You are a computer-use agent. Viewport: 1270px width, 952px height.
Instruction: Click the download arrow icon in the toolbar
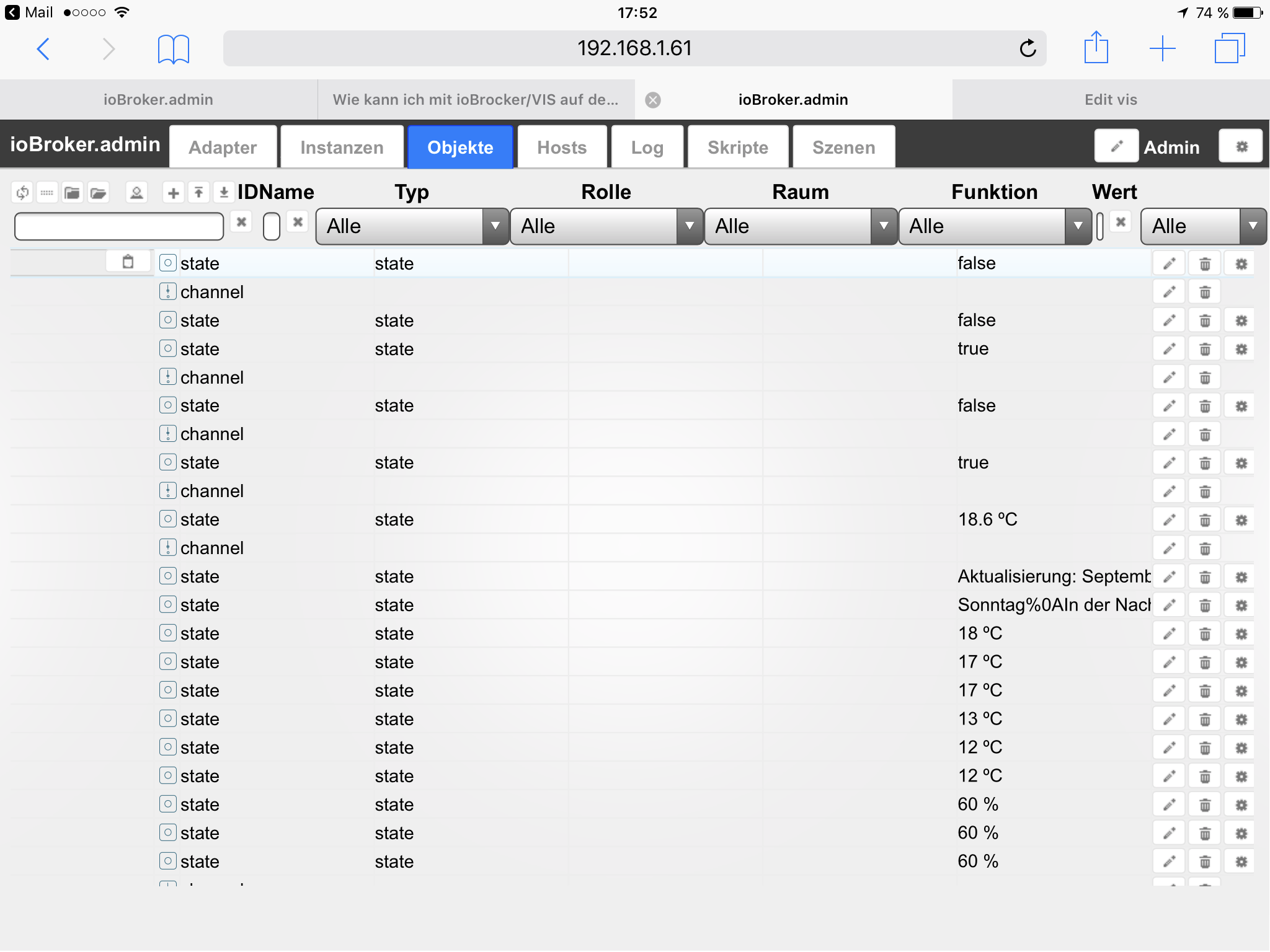pyautogui.click(x=224, y=193)
